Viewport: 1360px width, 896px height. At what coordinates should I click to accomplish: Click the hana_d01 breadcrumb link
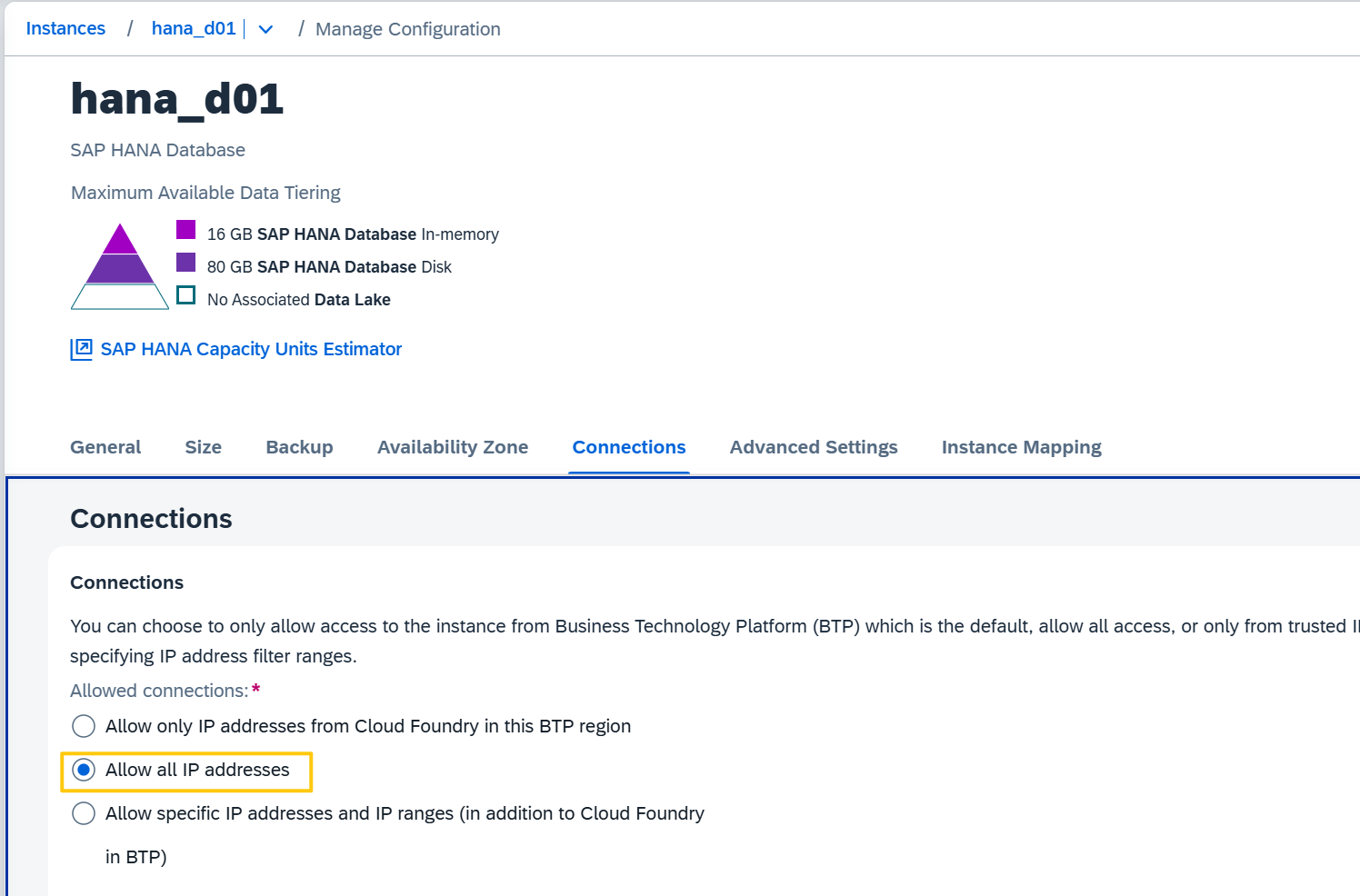[194, 28]
